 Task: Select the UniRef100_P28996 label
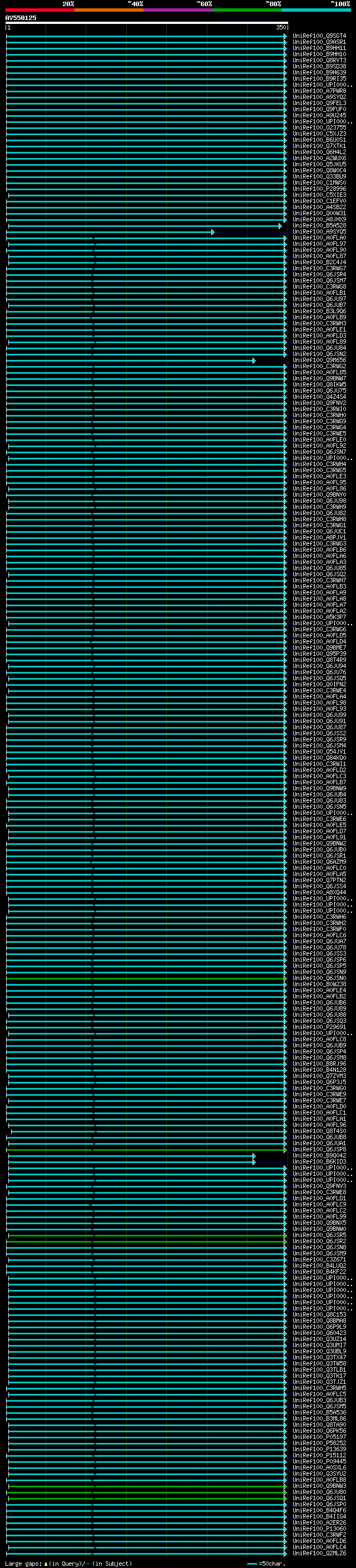[319, 189]
